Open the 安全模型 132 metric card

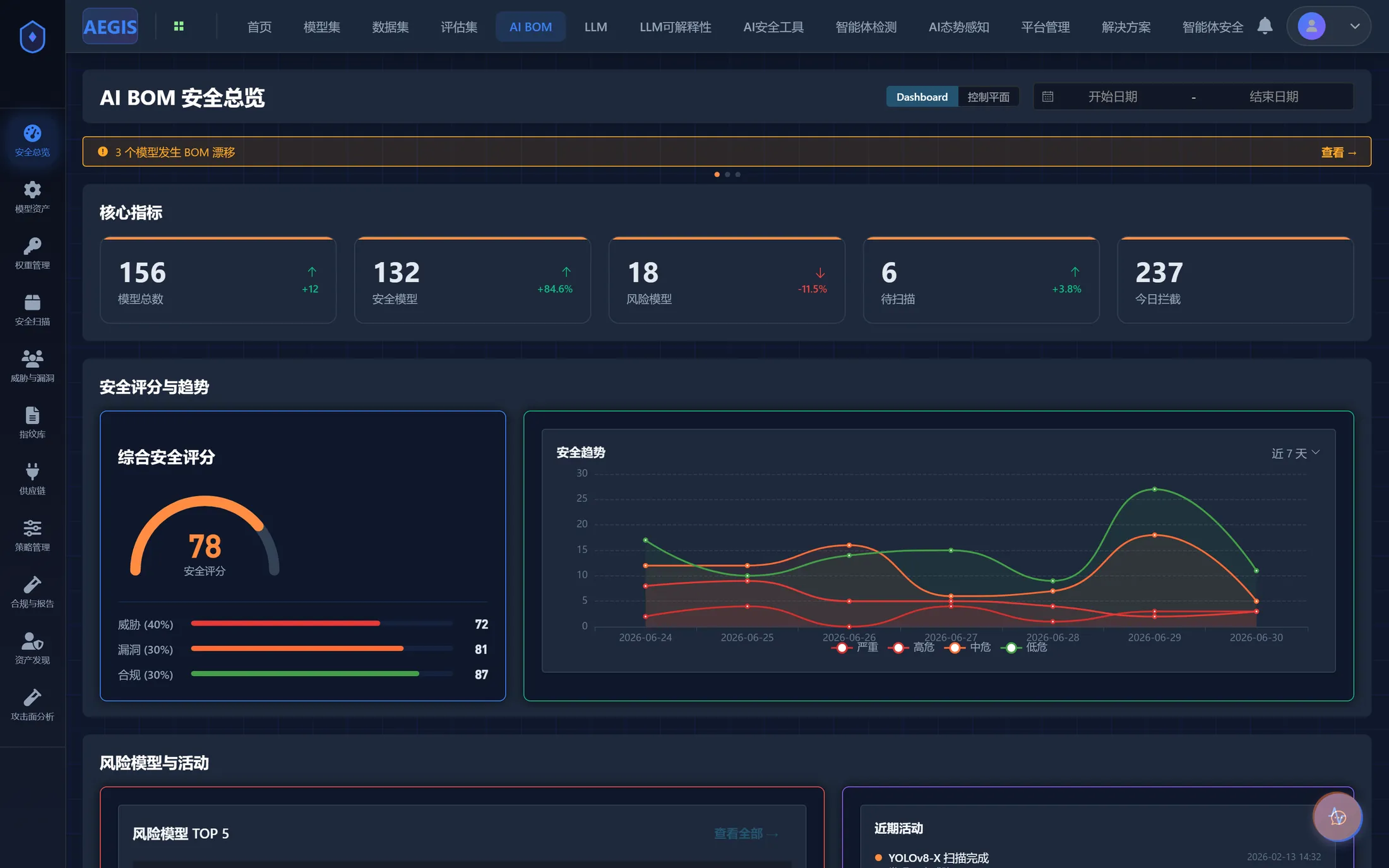click(x=472, y=280)
